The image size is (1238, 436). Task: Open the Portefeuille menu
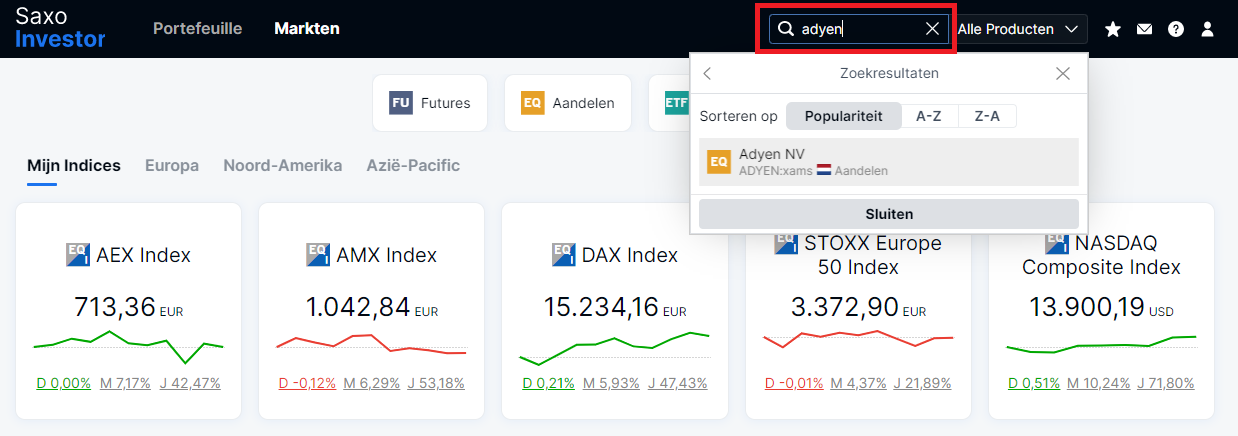pos(197,29)
